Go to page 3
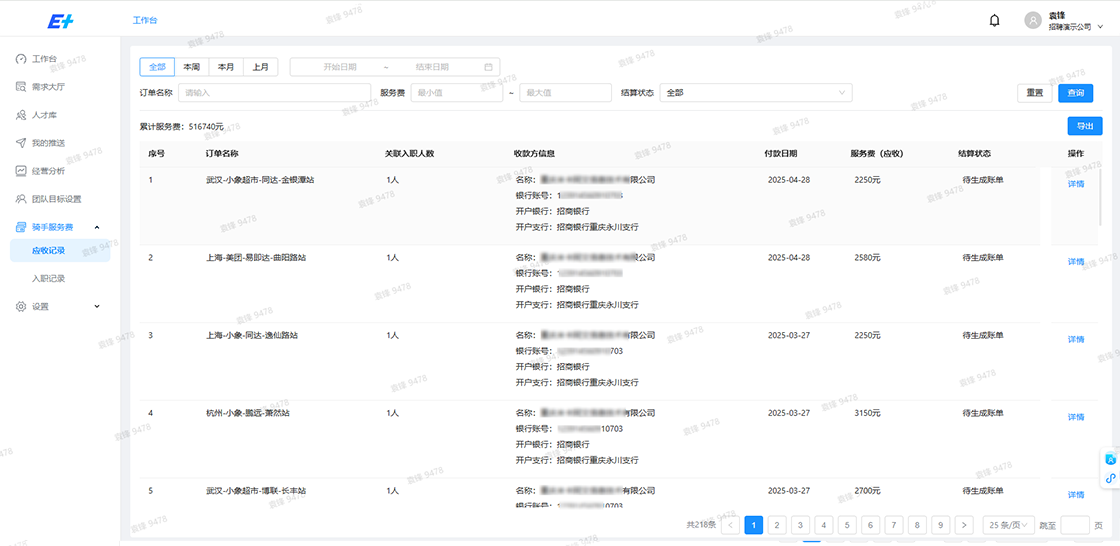The height and width of the screenshot is (546, 1120). coord(800,525)
